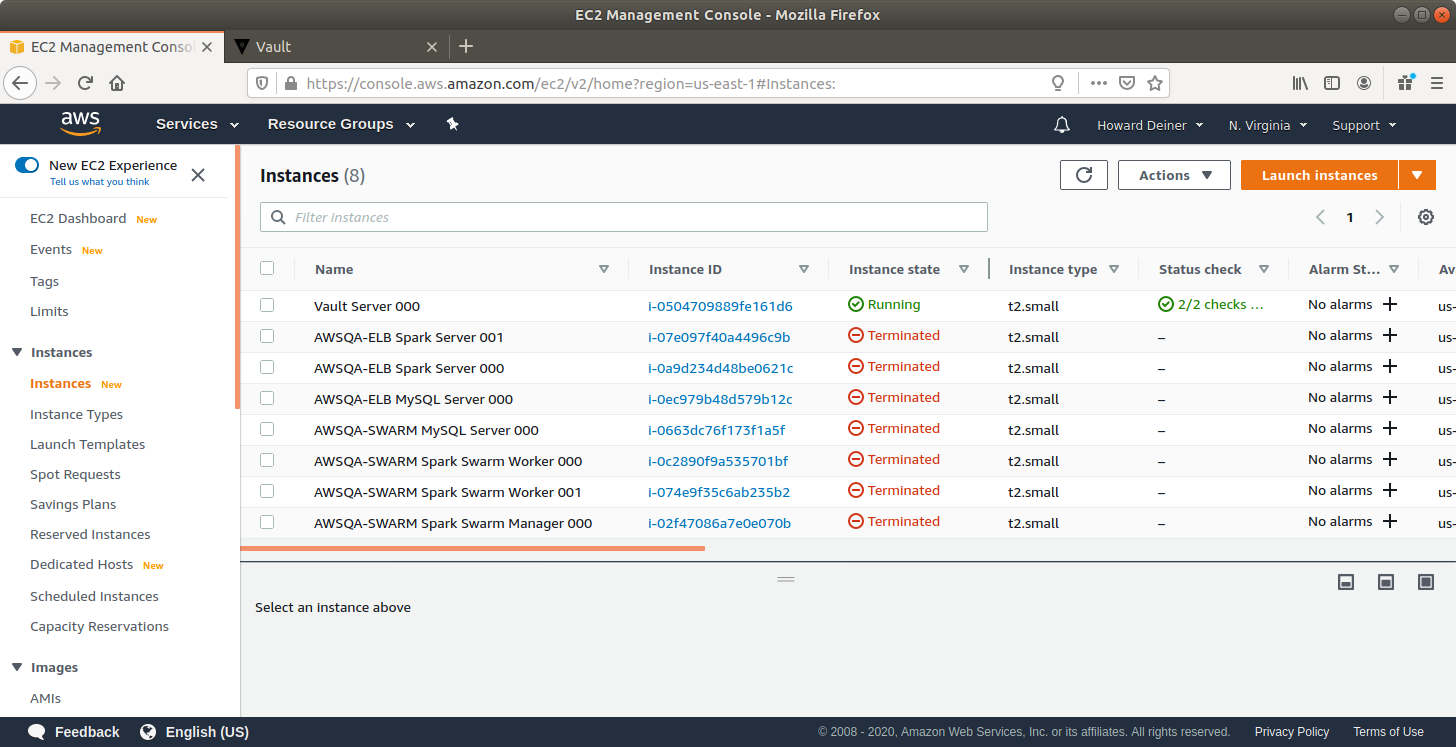The image size is (1456, 747).
Task: Switch to the Vault browser tab
Action: [335, 46]
